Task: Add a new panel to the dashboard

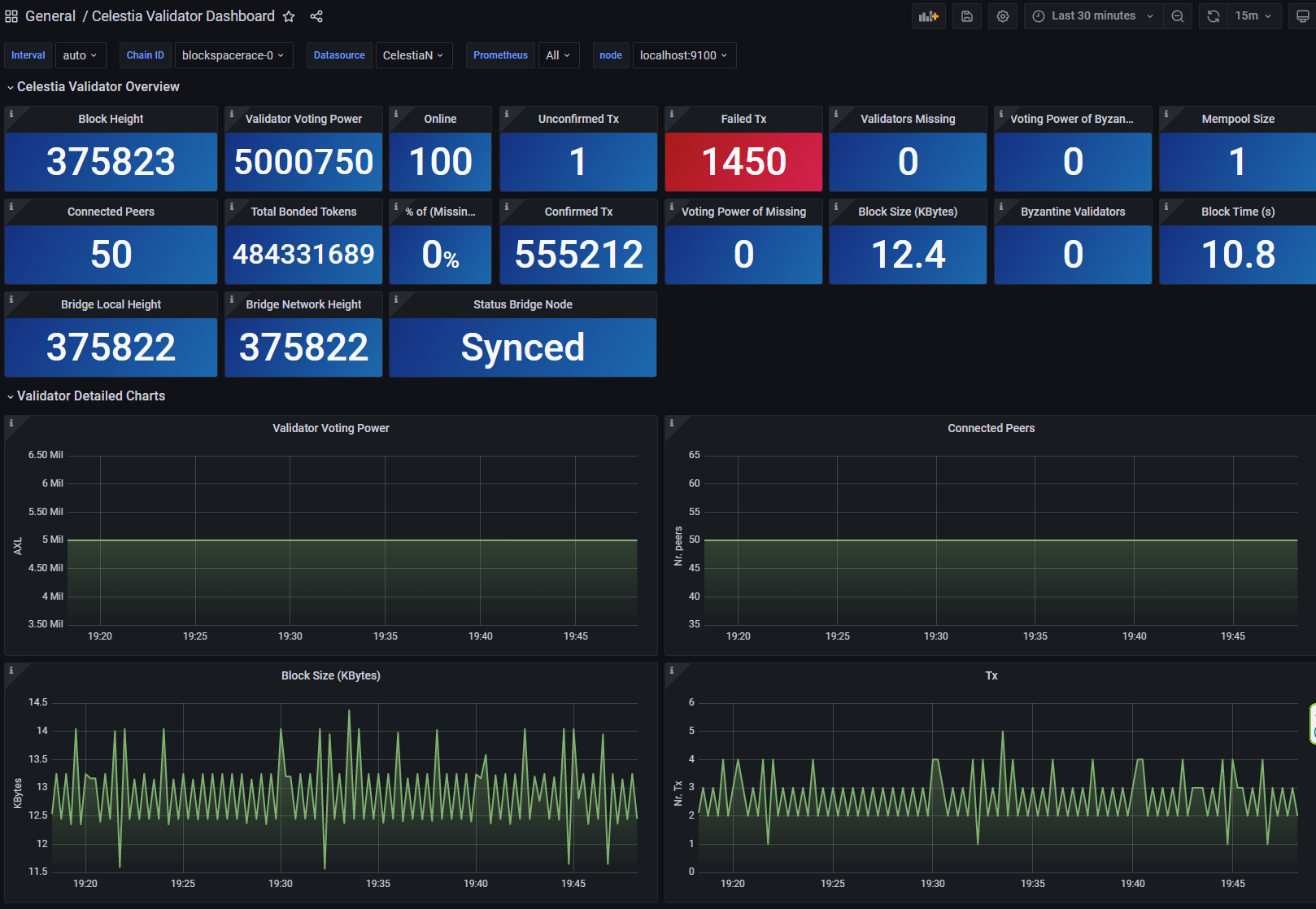Action: click(928, 15)
